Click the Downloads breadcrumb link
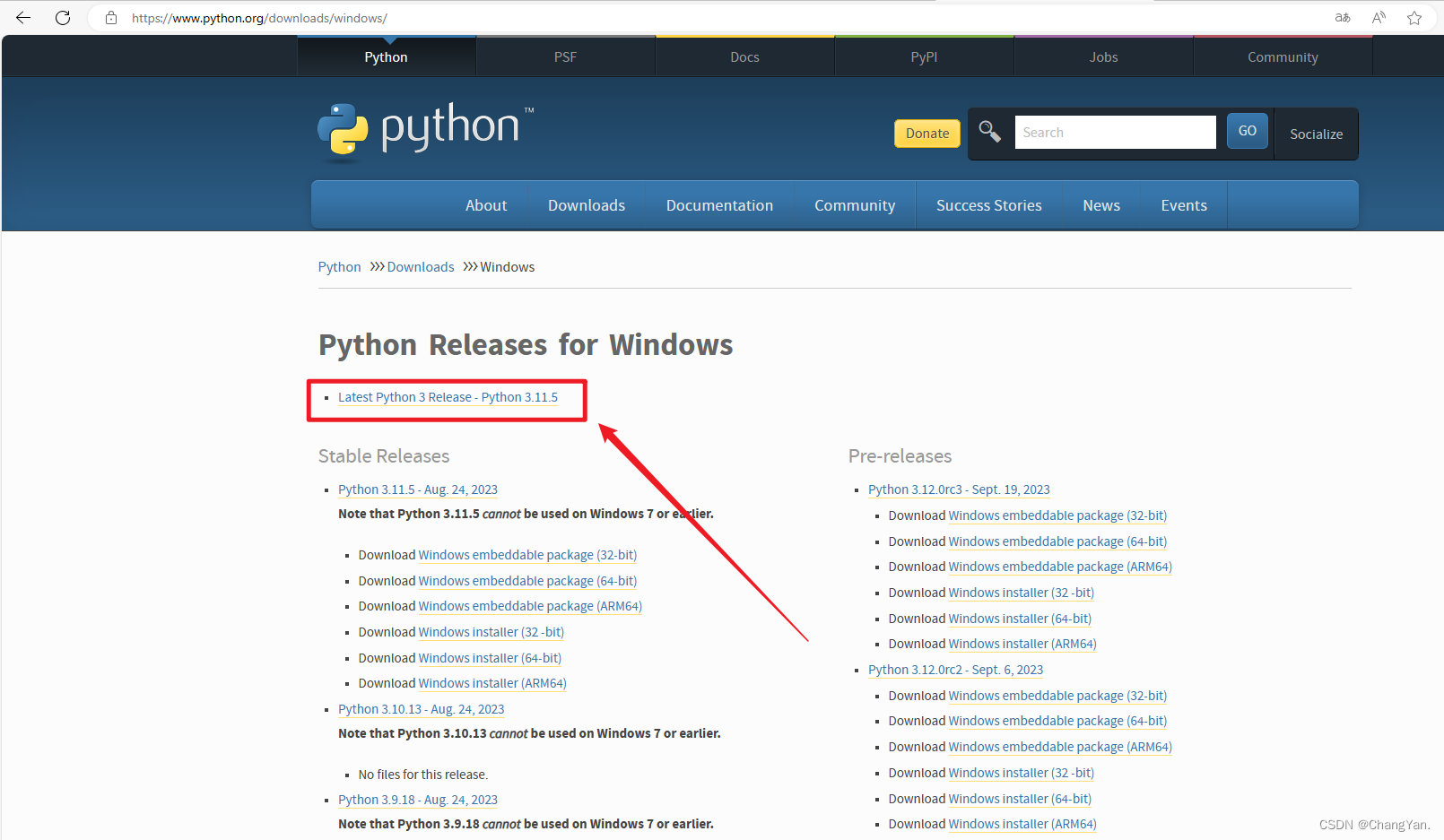This screenshot has height=840, width=1444. 421,267
